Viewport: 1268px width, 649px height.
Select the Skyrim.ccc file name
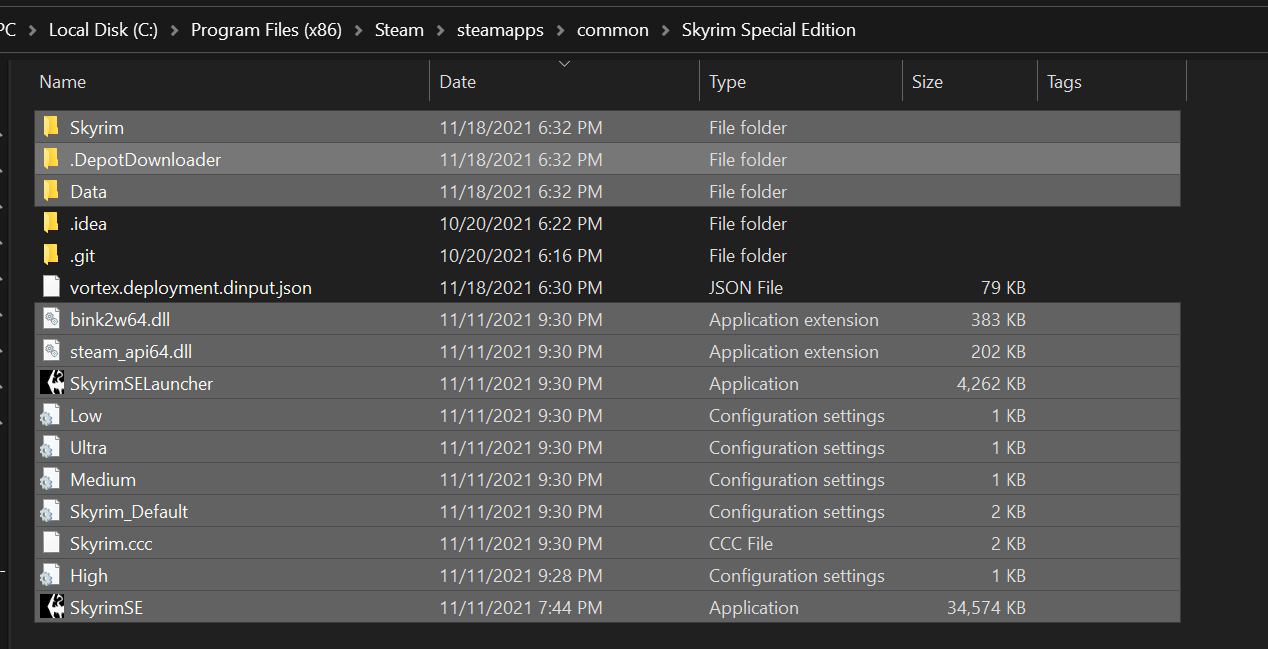pyautogui.click(x=111, y=544)
